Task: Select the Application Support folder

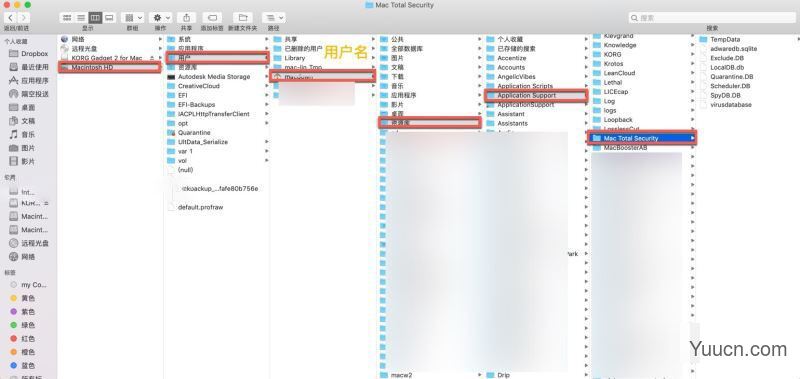Action: coord(536,95)
